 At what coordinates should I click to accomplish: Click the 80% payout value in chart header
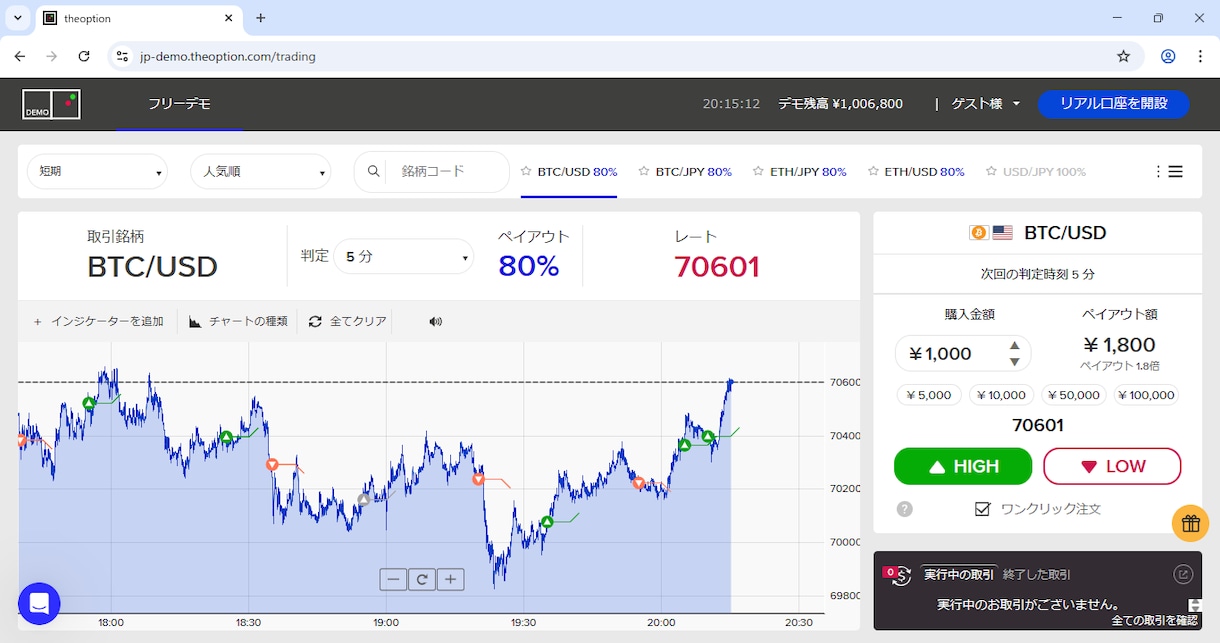tap(529, 267)
